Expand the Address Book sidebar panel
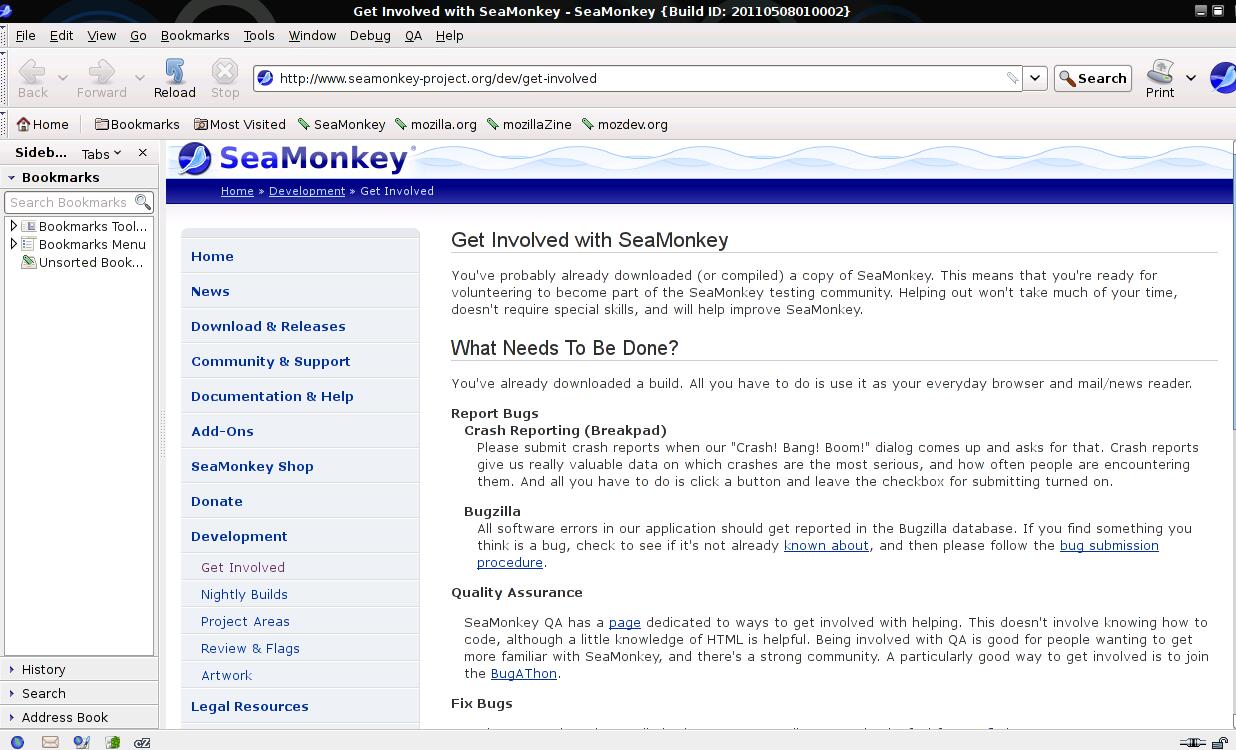Viewport: 1236px width, 750px height. click(x=79, y=717)
